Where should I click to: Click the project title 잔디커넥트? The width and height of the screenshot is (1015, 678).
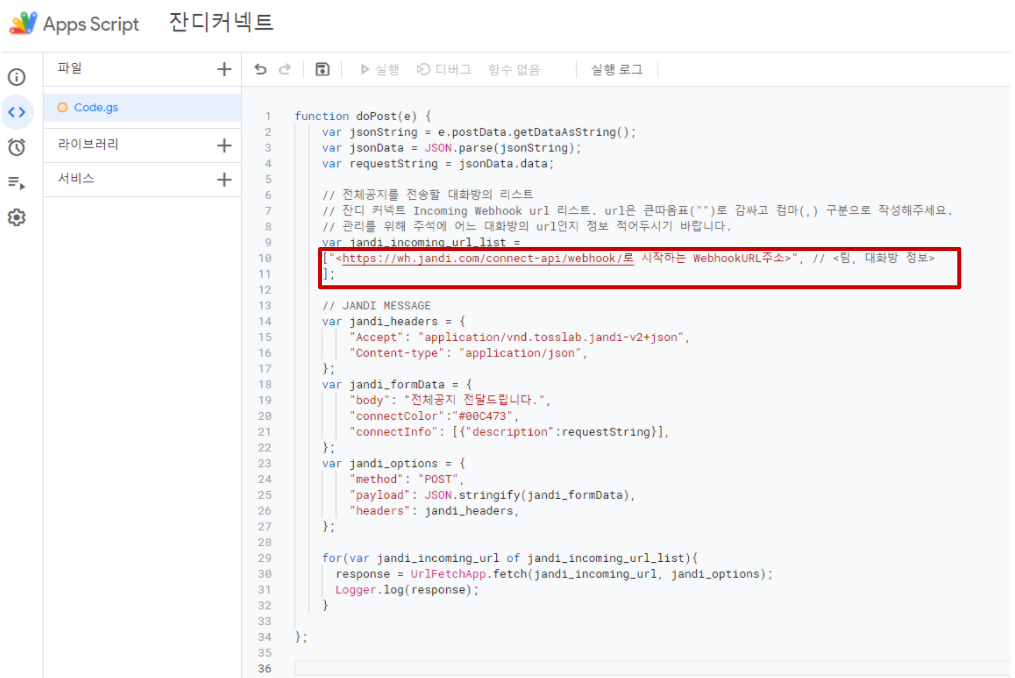click(x=221, y=23)
